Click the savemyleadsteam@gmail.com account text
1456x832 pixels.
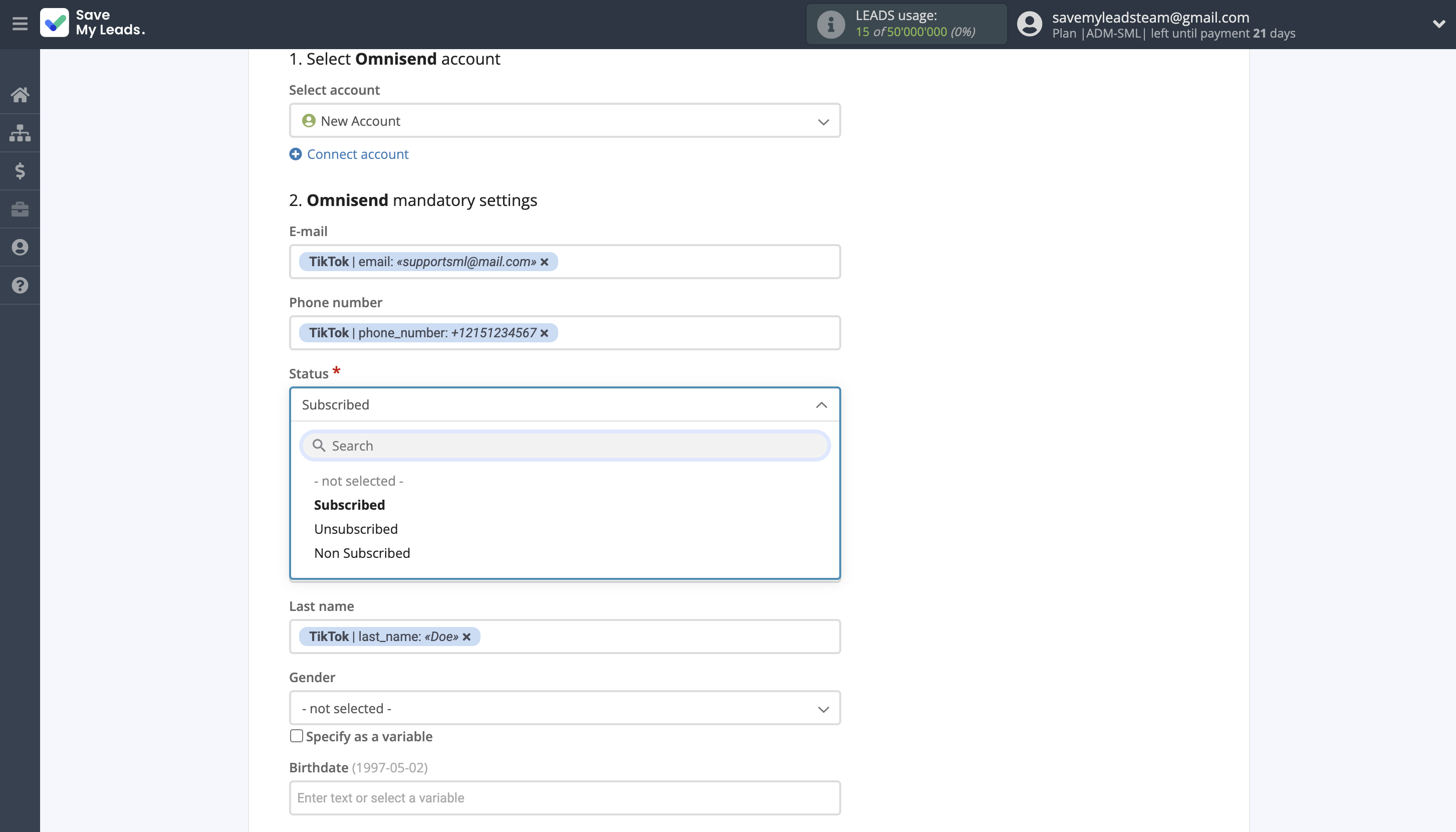click(1150, 17)
